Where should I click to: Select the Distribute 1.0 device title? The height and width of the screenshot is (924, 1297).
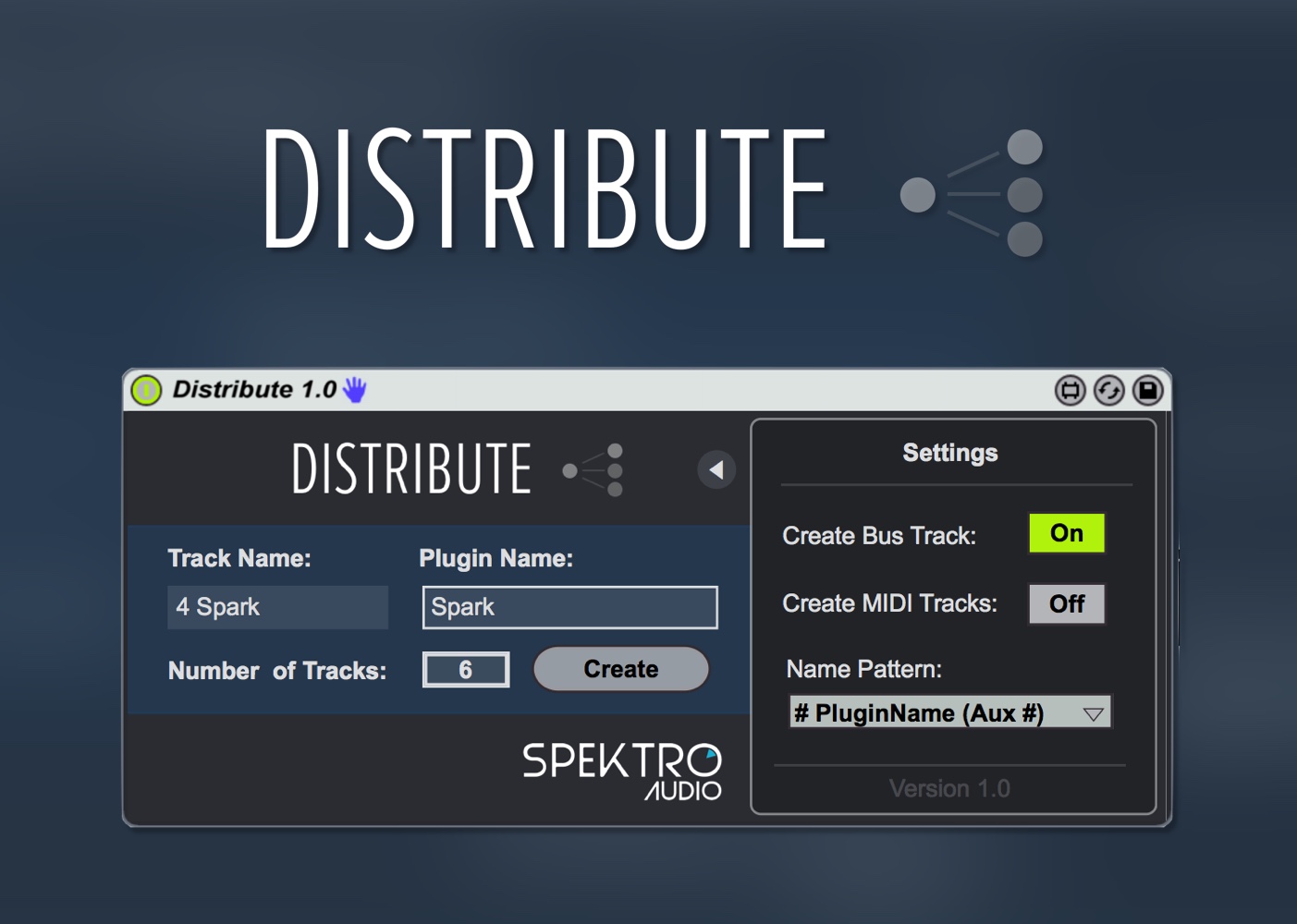(254, 390)
